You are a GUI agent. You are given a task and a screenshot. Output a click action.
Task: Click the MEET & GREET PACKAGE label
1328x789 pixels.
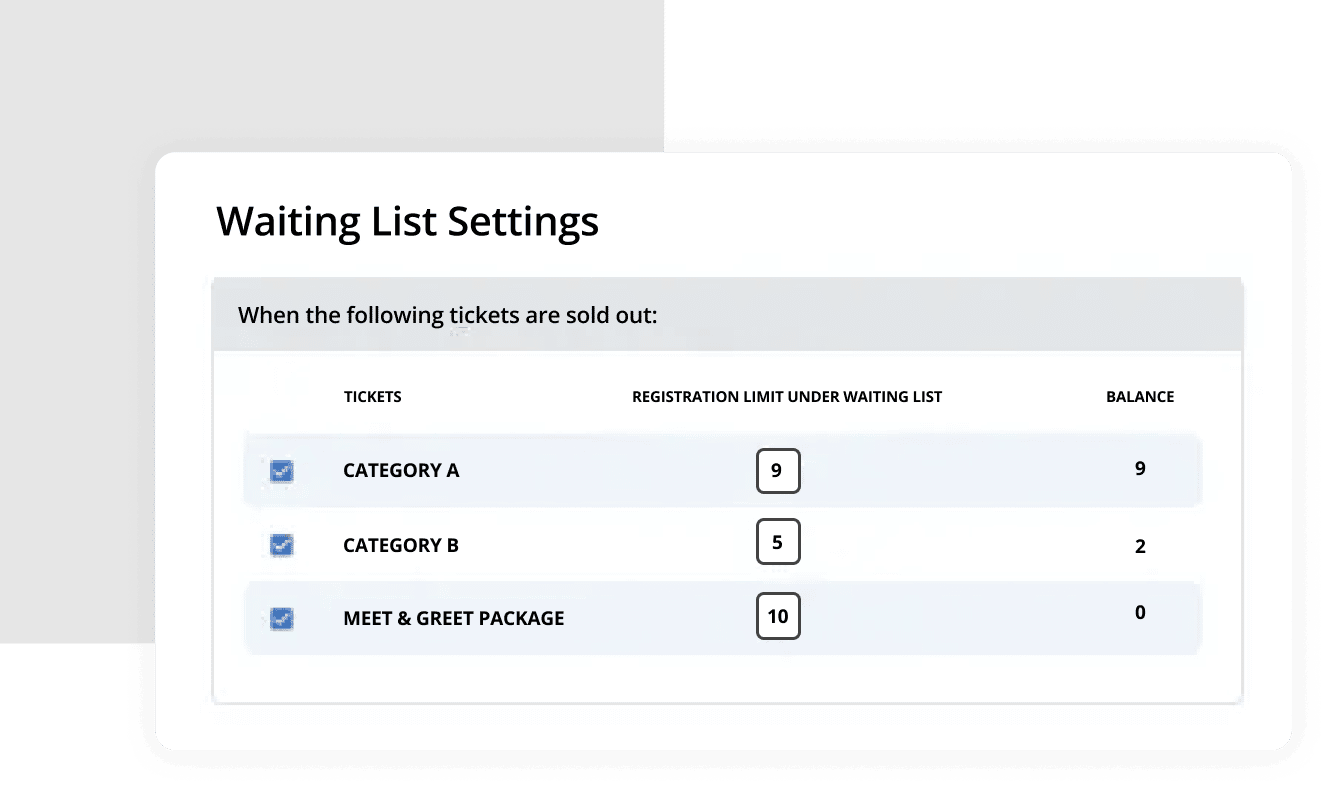454,619
